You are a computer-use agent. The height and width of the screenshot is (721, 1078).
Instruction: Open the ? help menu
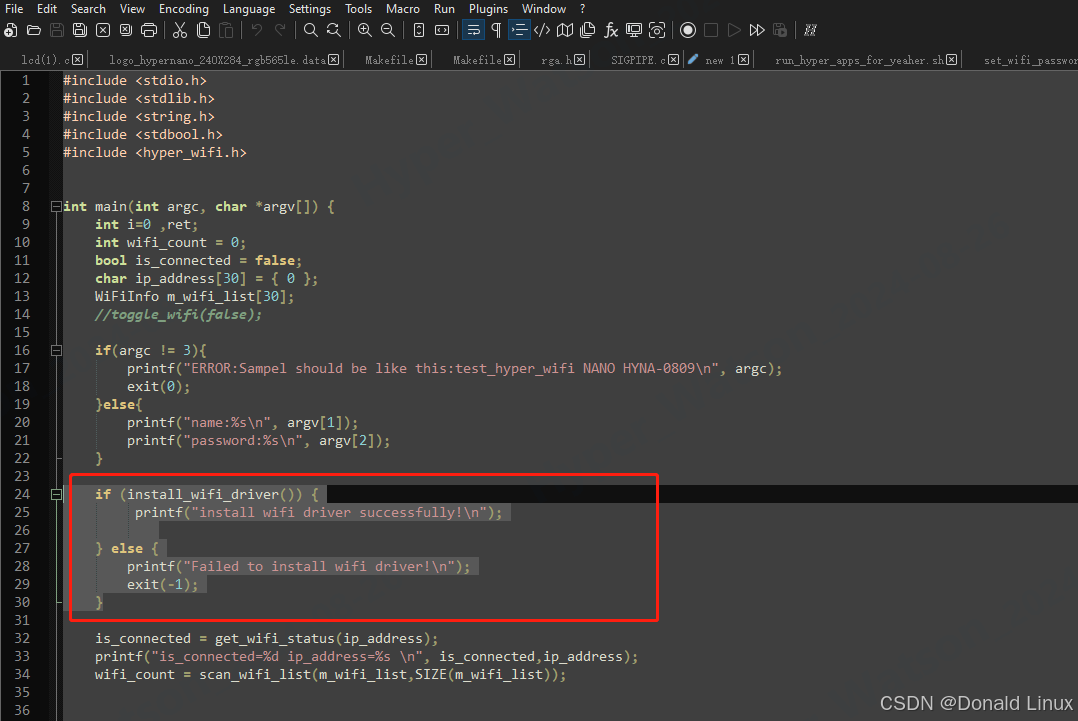coord(582,9)
